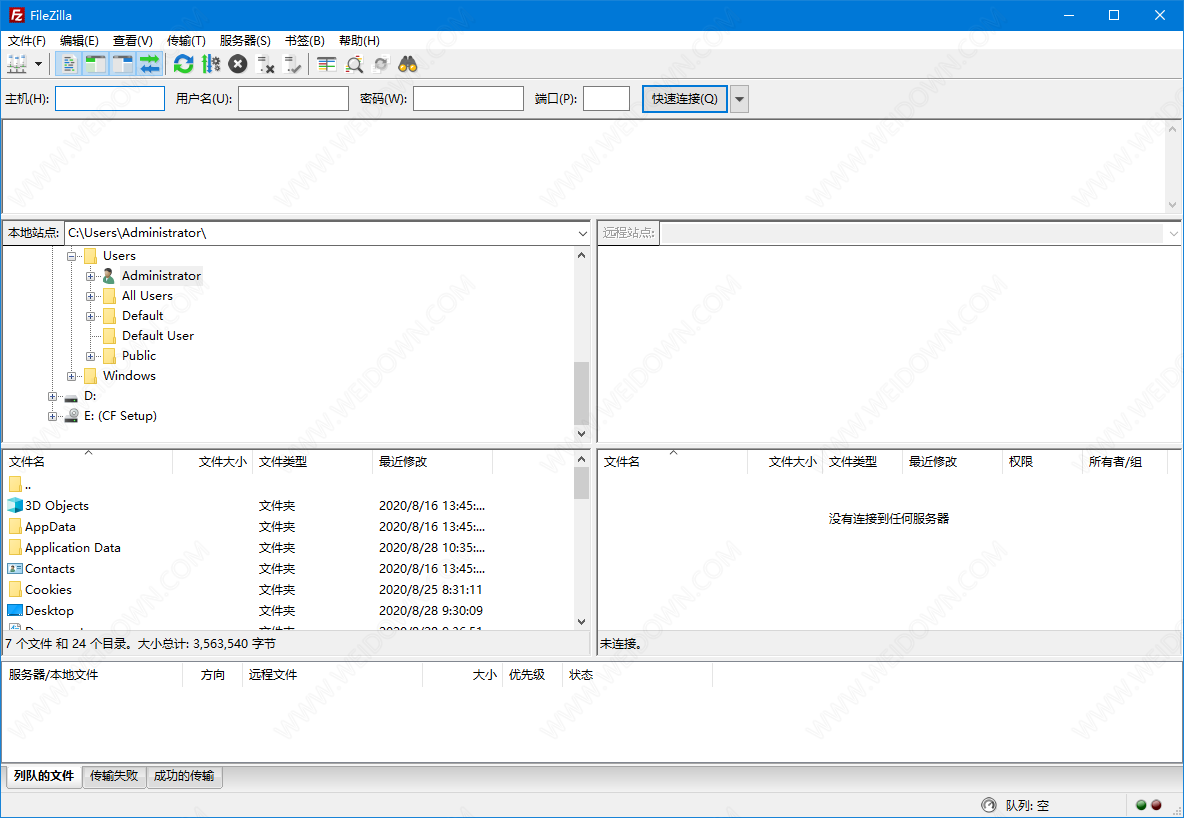Toggle local directory tree display
Screen dimensions: 1184x818
click(x=95, y=64)
